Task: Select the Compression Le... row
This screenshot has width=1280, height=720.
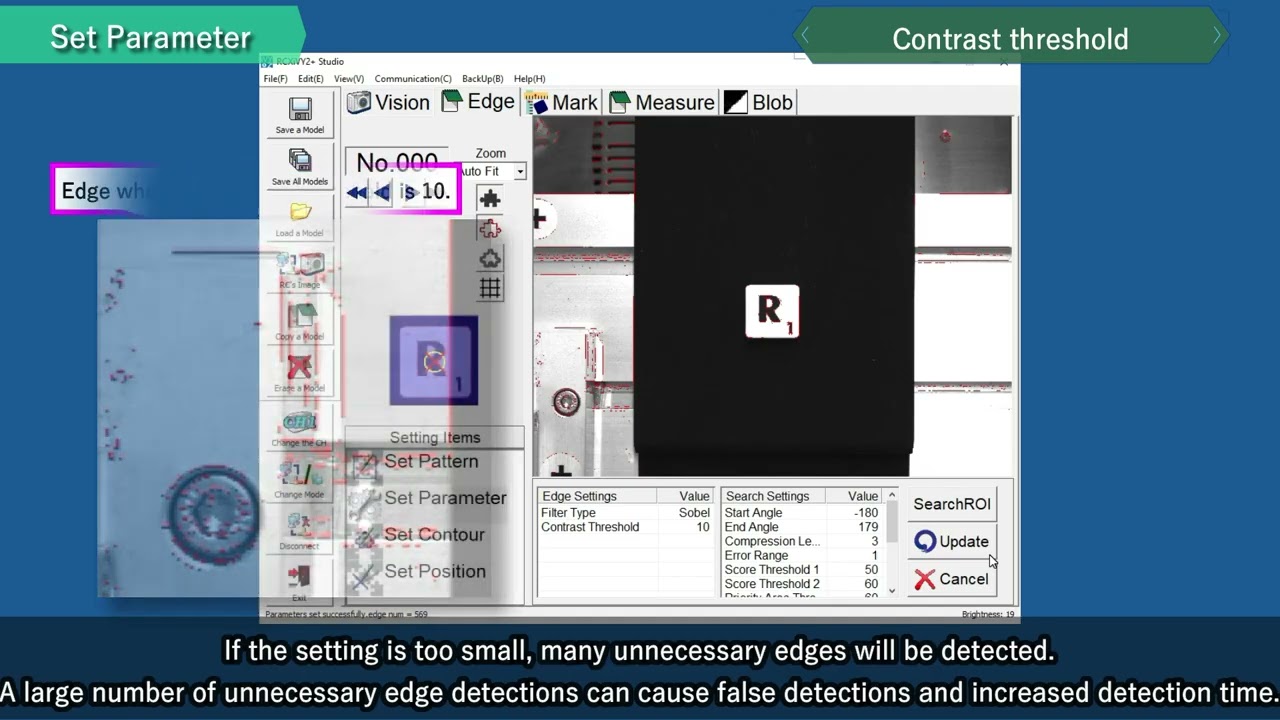Action: point(802,541)
